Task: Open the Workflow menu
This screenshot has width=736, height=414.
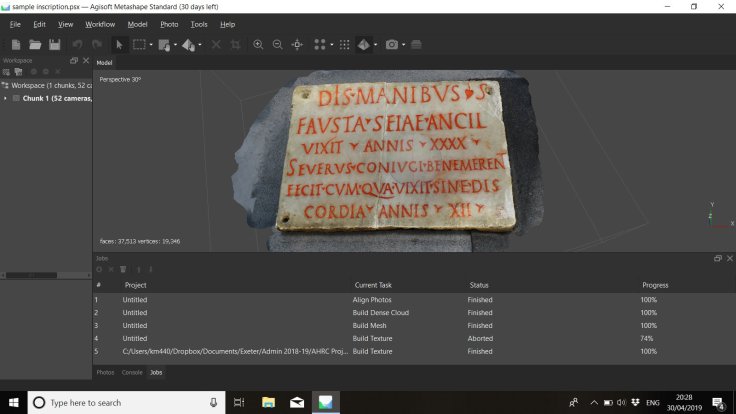Action: point(100,24)
